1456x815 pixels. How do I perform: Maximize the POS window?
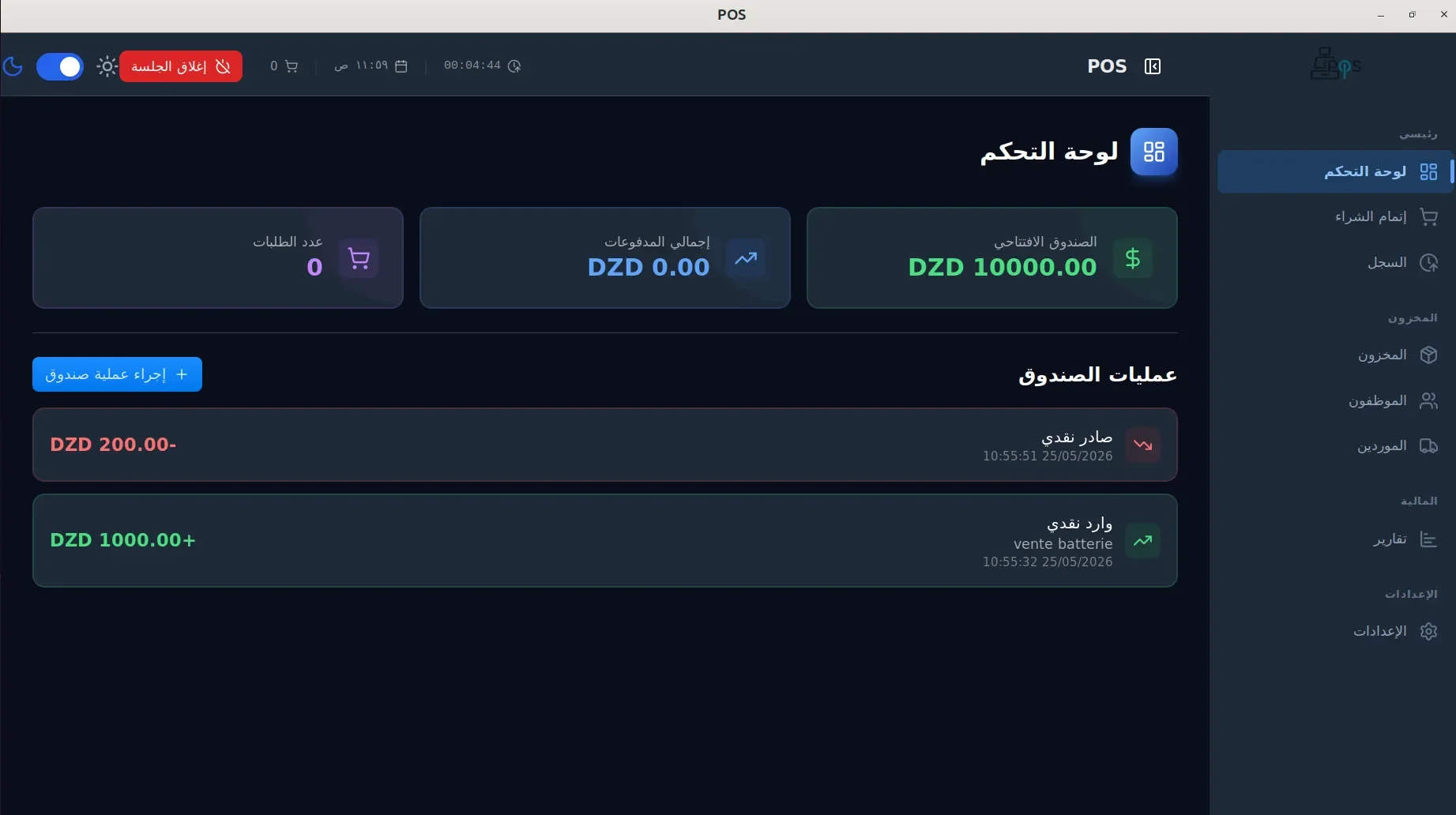pos(1412,15)
